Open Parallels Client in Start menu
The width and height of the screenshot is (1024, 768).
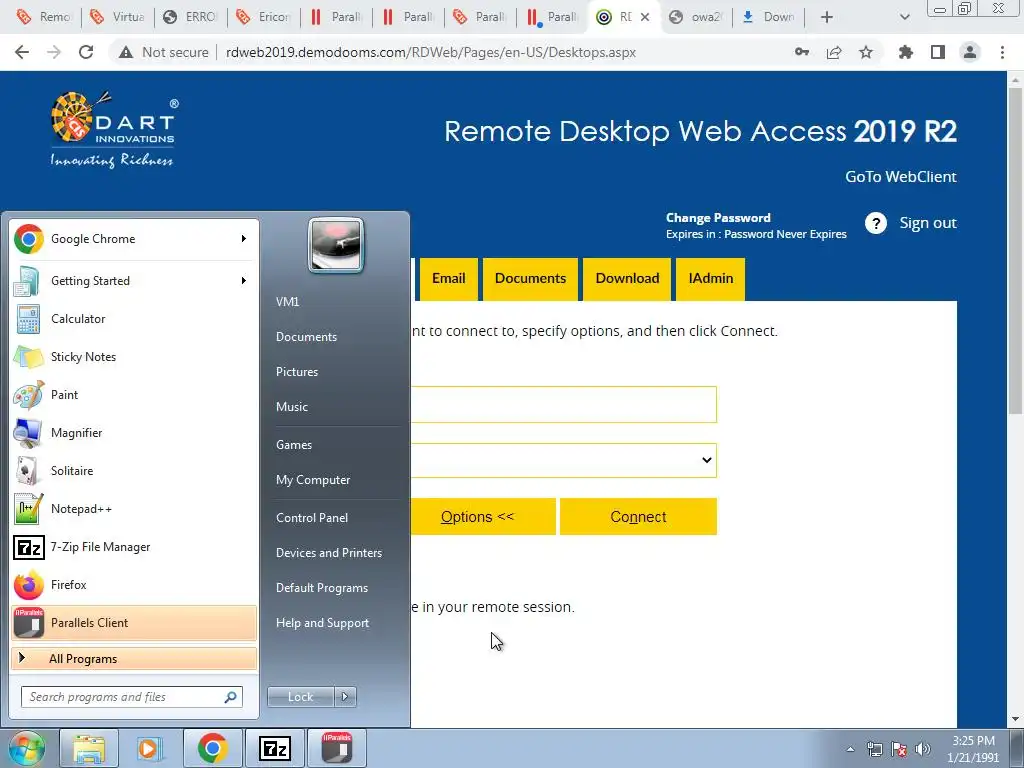(x=134, y=623)
